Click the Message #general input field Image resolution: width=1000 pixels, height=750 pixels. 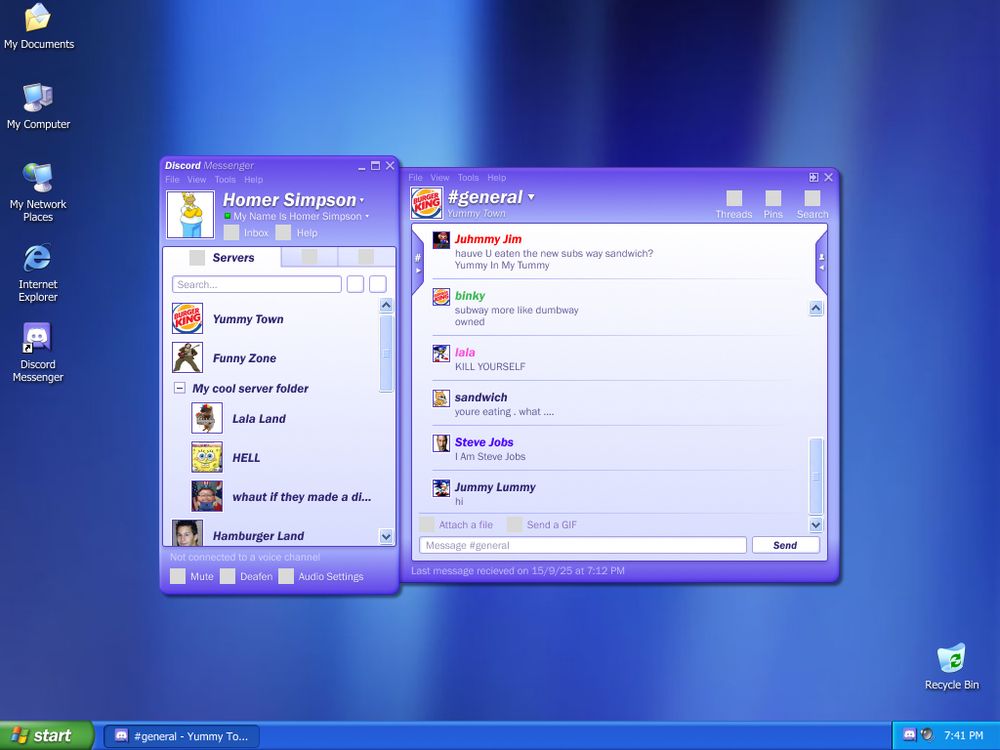pos(583,545)
